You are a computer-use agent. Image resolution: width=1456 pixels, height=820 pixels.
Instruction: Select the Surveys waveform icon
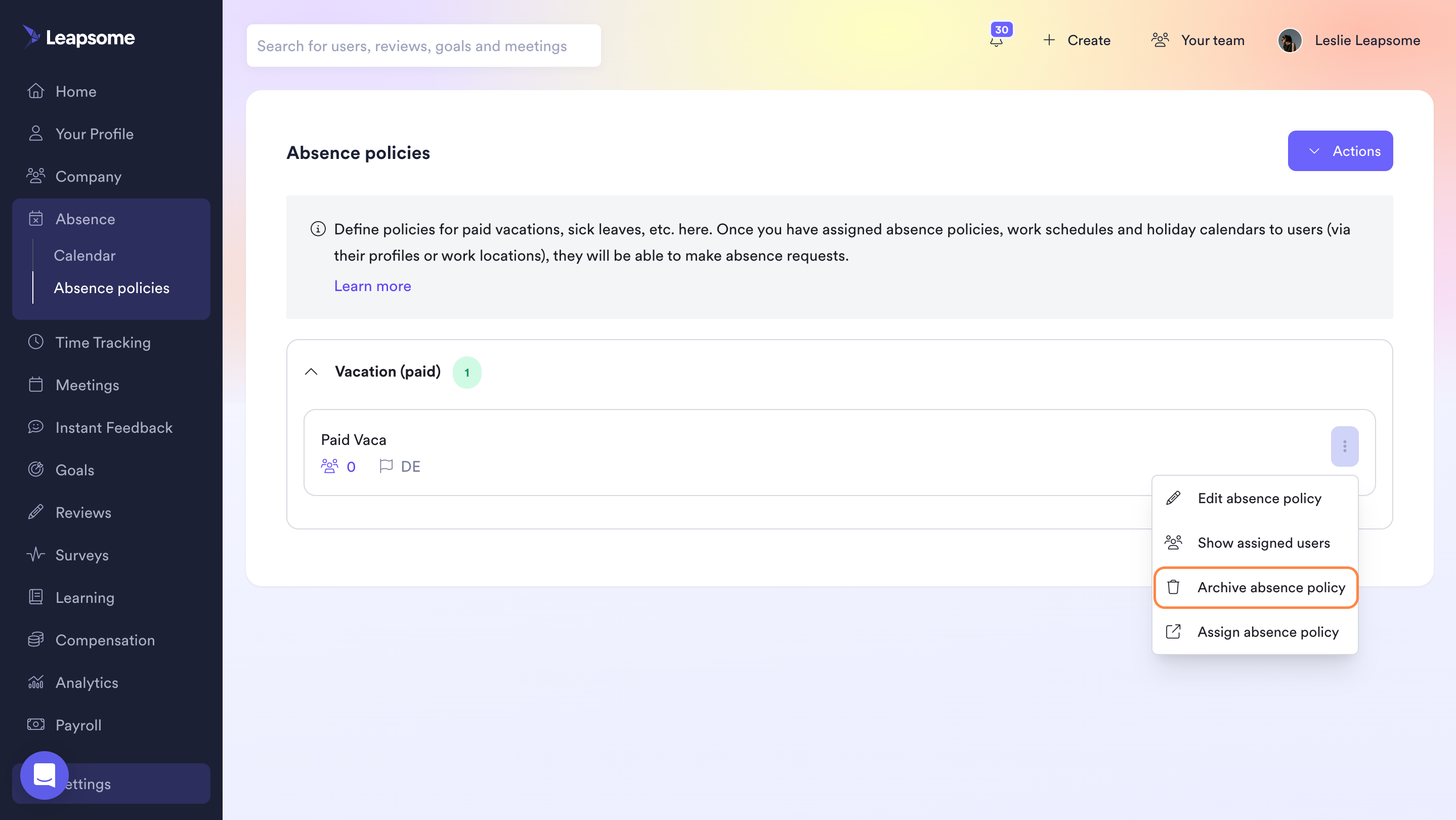pyautogui.click(x=35, y=555)
